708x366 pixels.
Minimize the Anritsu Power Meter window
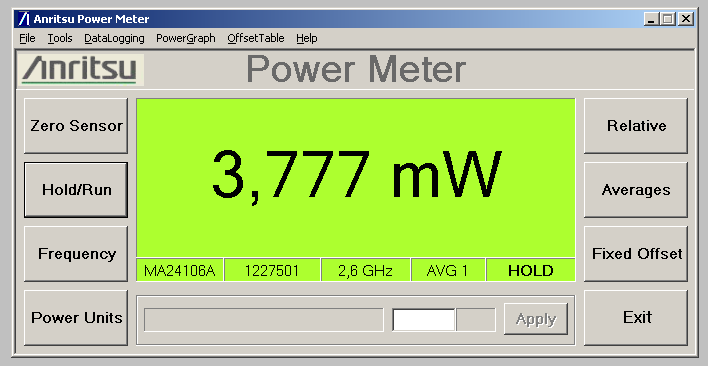coord(651,19)
